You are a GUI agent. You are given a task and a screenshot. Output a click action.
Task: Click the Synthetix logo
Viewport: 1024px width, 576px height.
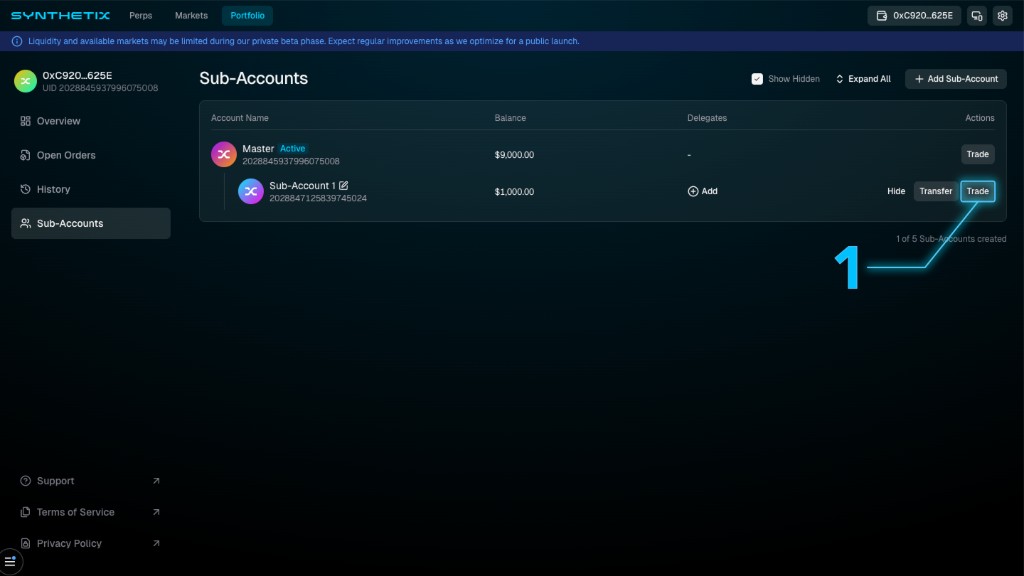[60, 15]
